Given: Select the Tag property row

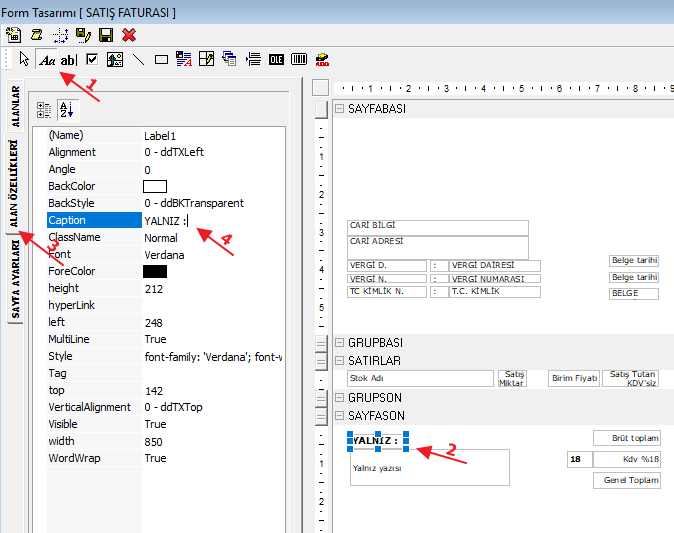Looking at the screenshot, I should [x=165, y=373].
